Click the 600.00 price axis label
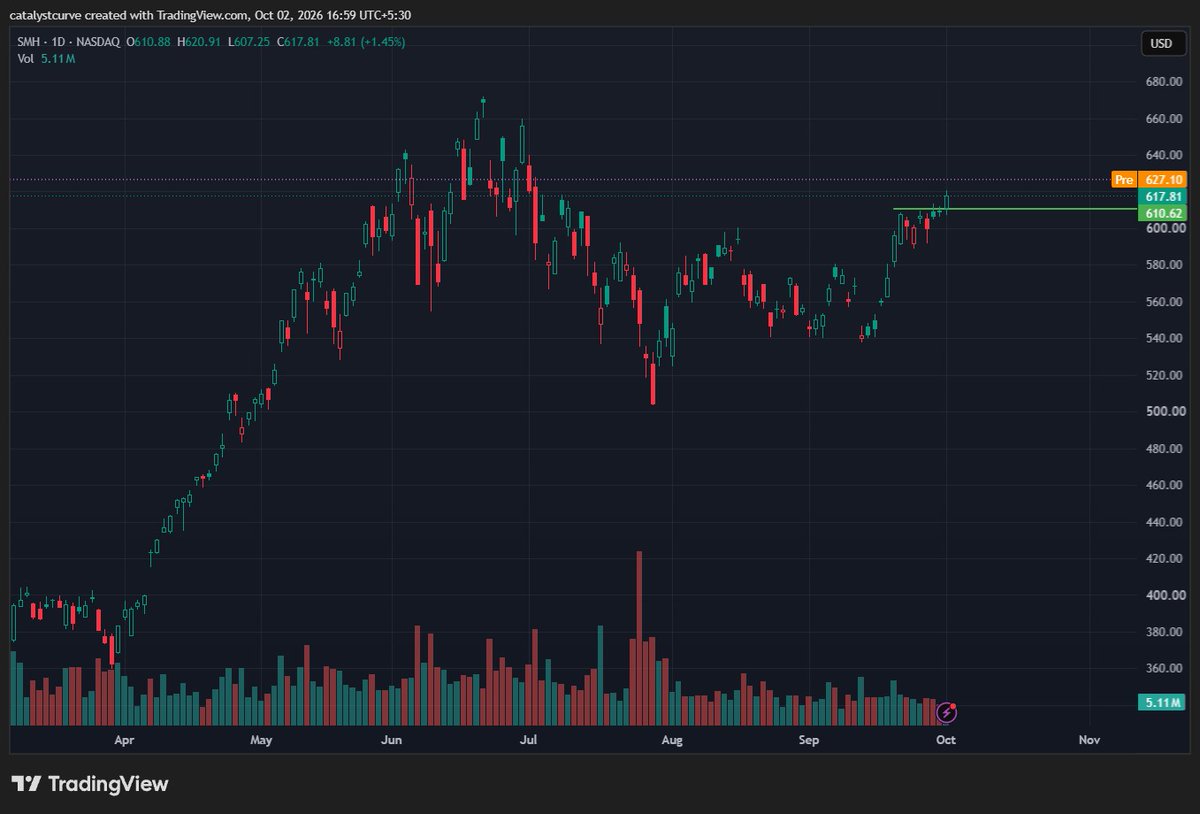This screenshot has height=814, width=1200. (1165, 229)
